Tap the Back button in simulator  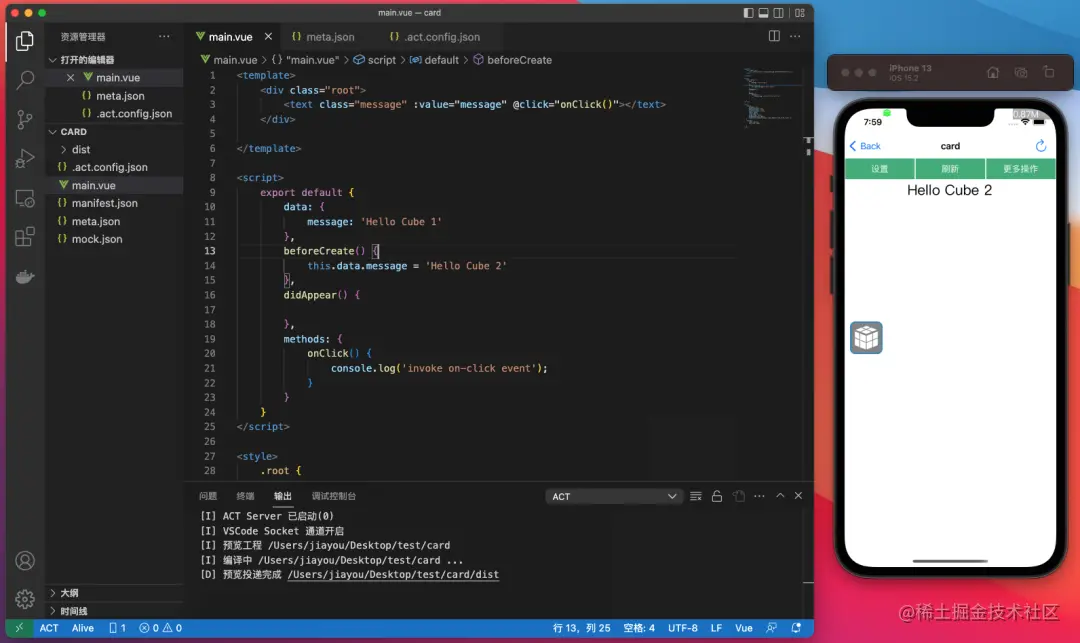(x=865, y=146)
